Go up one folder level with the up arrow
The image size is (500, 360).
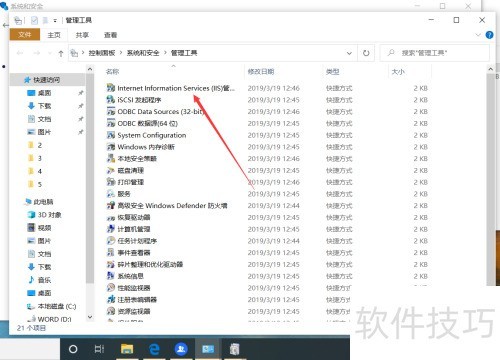[61, 53]
